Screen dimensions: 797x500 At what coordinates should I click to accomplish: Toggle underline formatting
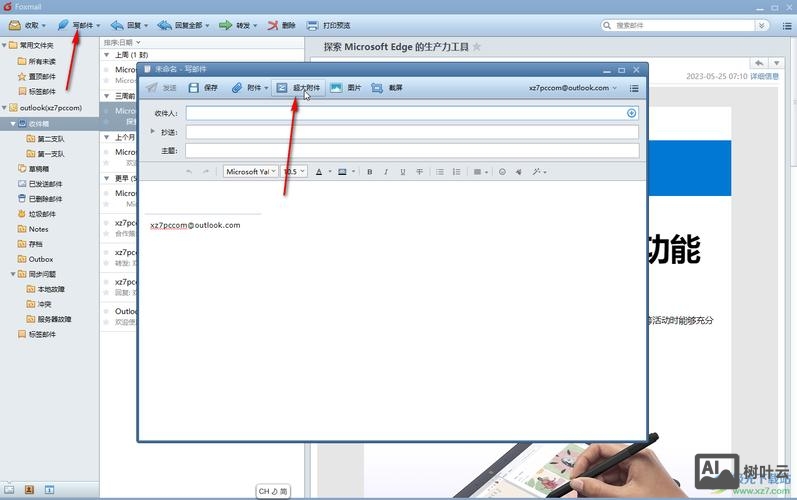[403, 172]
